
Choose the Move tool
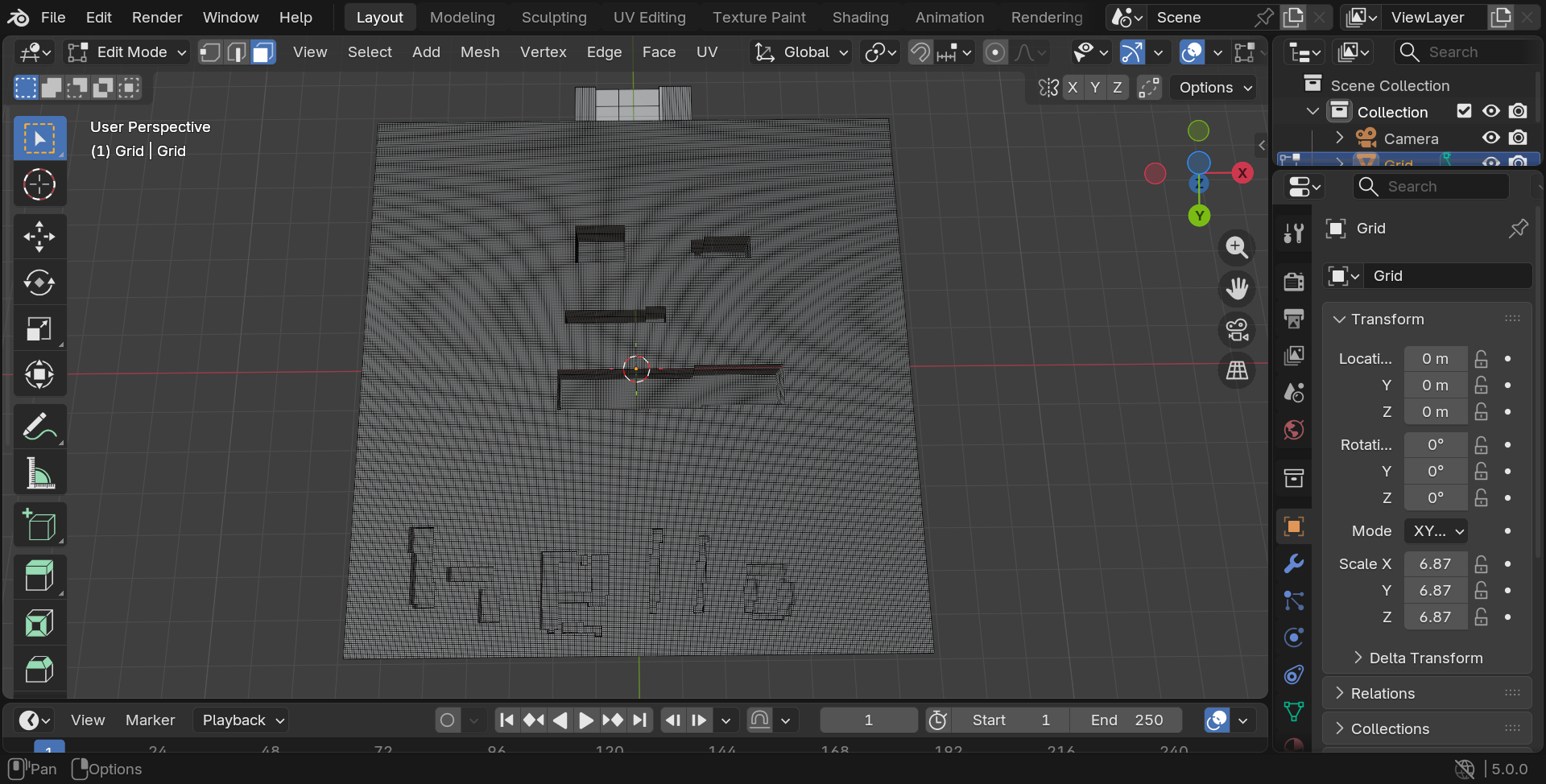coord(39,236)
